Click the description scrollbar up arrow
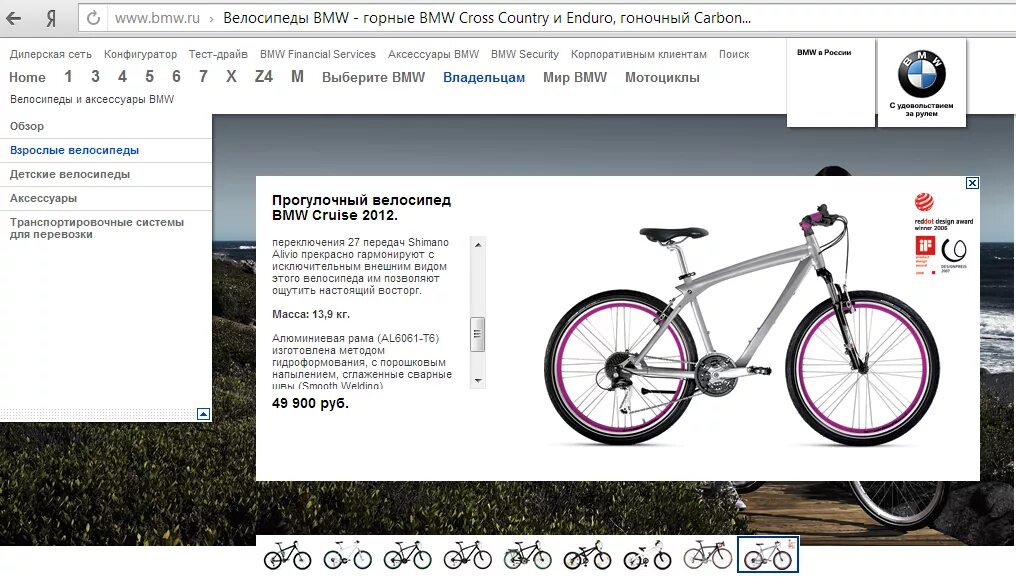Screen dimensions: 1016x579 point(478,245)
